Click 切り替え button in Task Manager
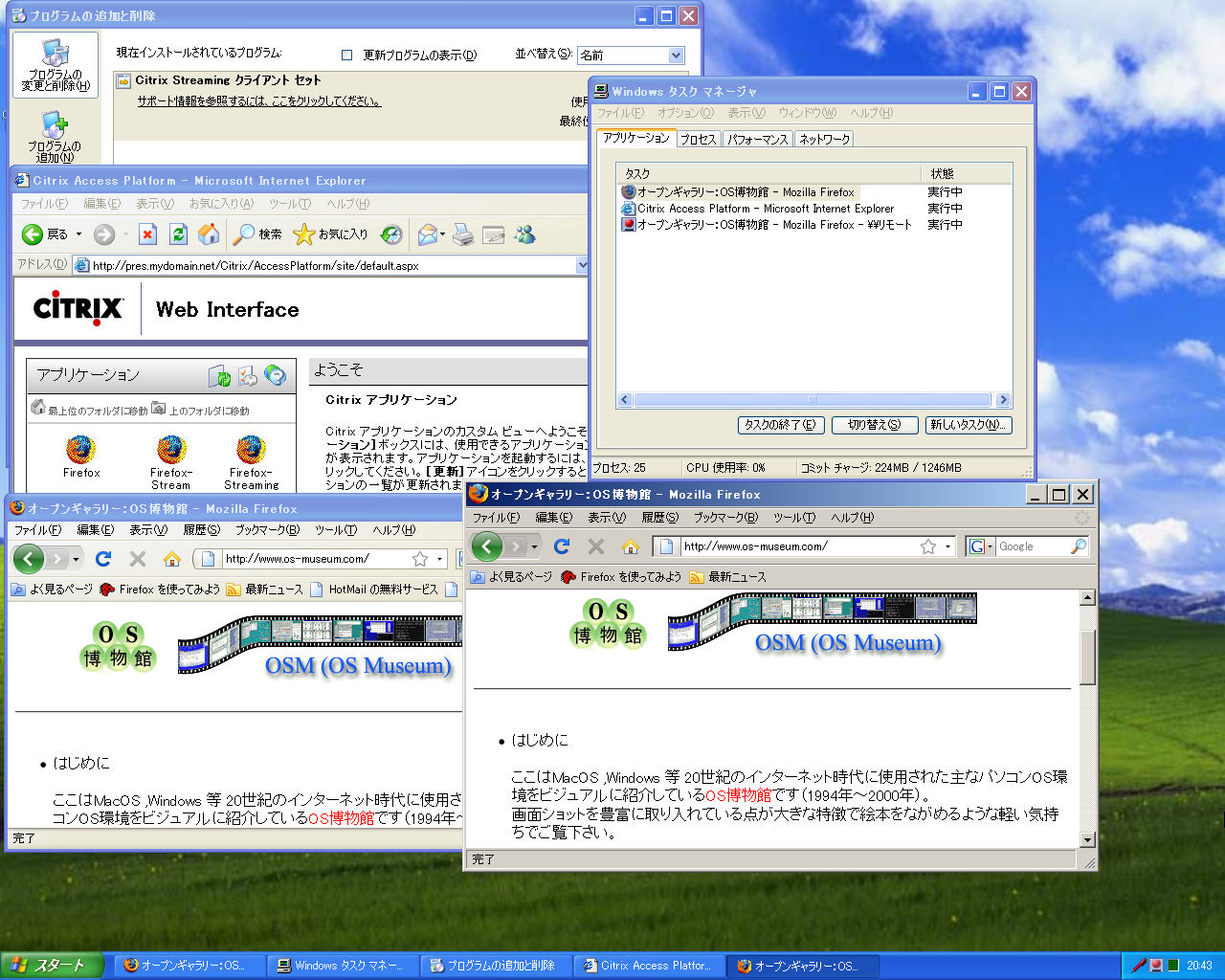The height and width of the screenshot is (980, 1225). pyautogui.click(x=874, y=425)
